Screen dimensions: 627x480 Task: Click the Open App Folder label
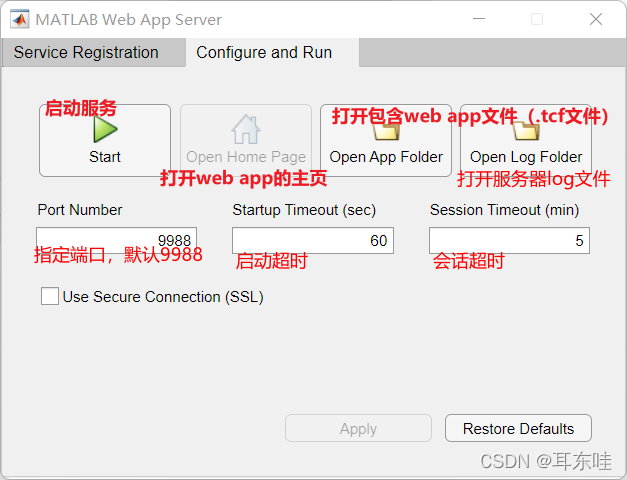coord(386,157)
